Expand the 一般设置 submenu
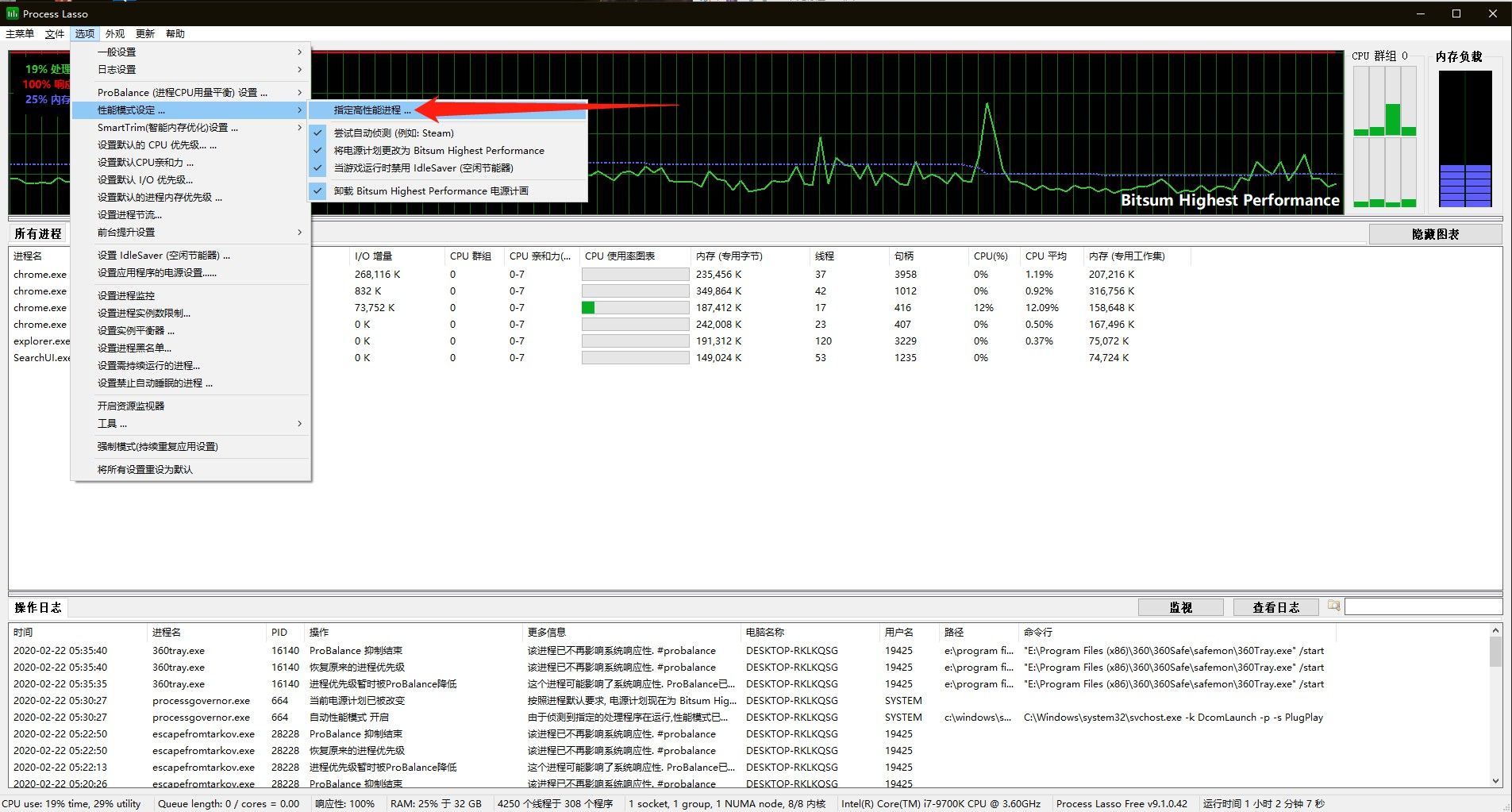The height and width of the screenshot is (812, 1512). tap(190, 52)
